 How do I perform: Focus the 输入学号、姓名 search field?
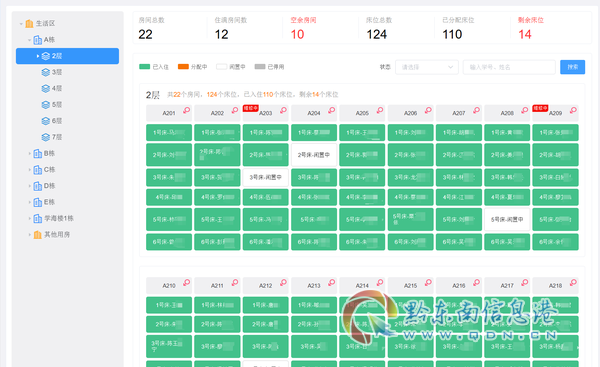509,67
